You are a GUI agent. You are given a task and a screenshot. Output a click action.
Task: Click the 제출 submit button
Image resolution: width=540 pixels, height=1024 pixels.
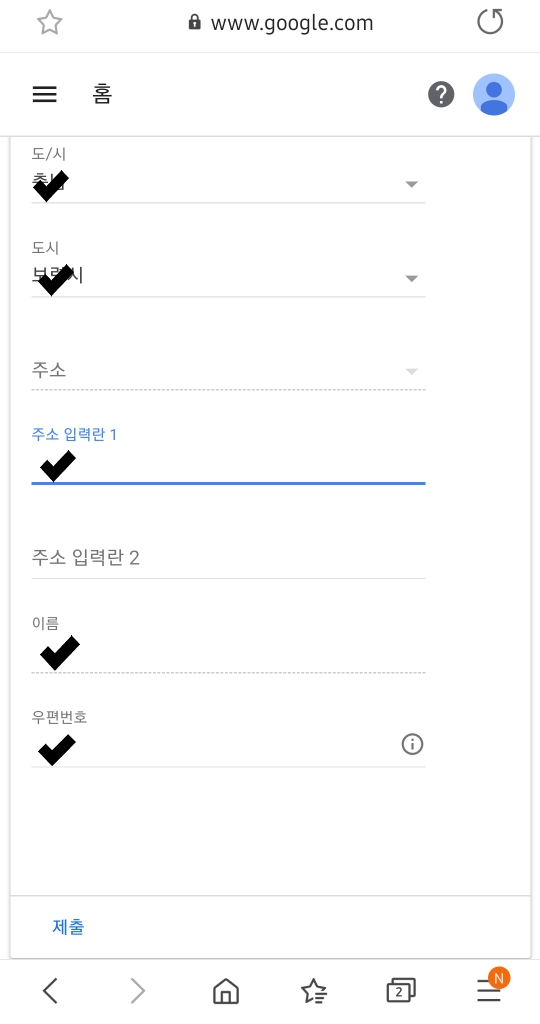69,927
